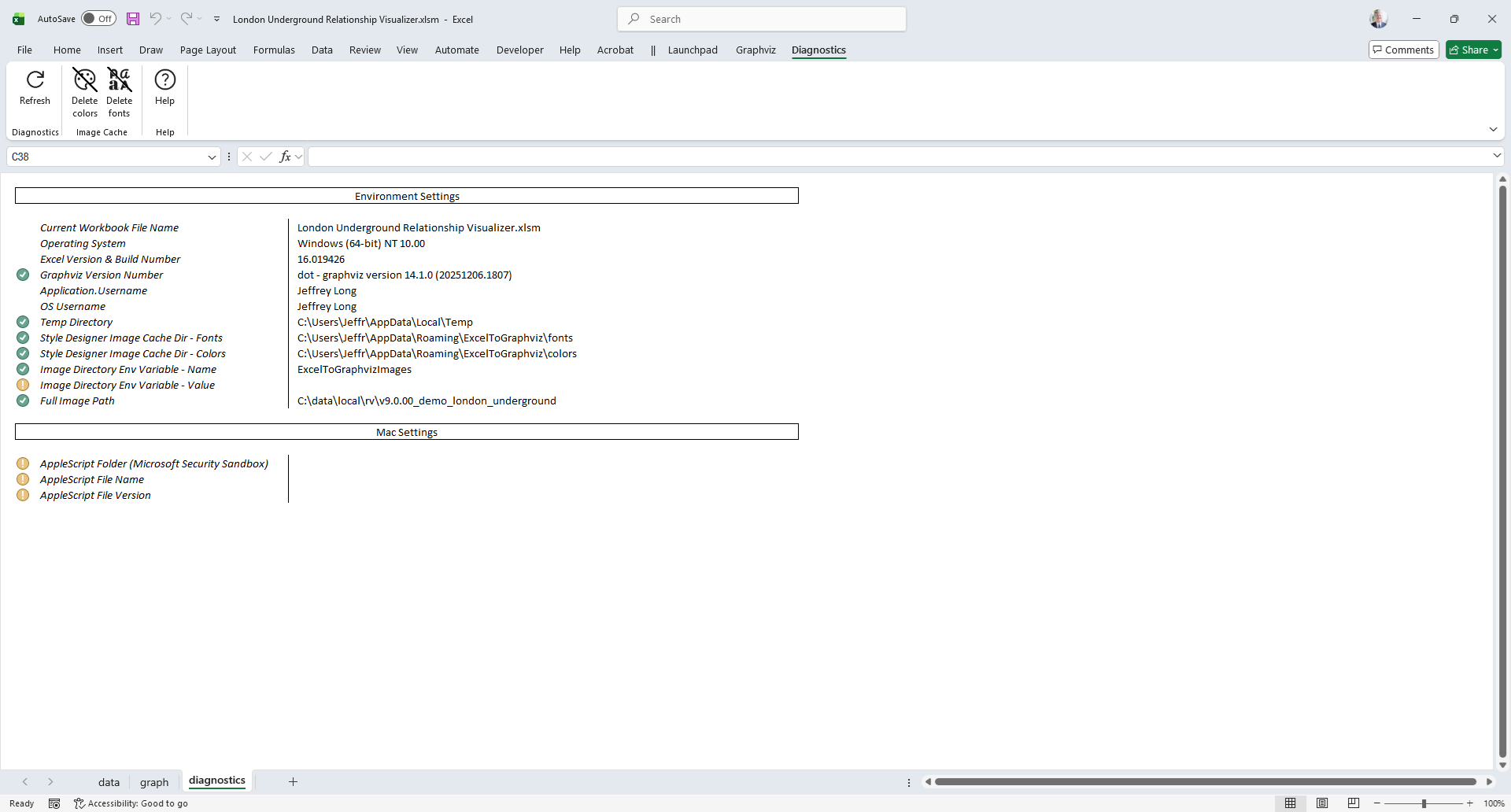
Task: Switch to Page Layout view icon
Action: (x=1322, y=803)
